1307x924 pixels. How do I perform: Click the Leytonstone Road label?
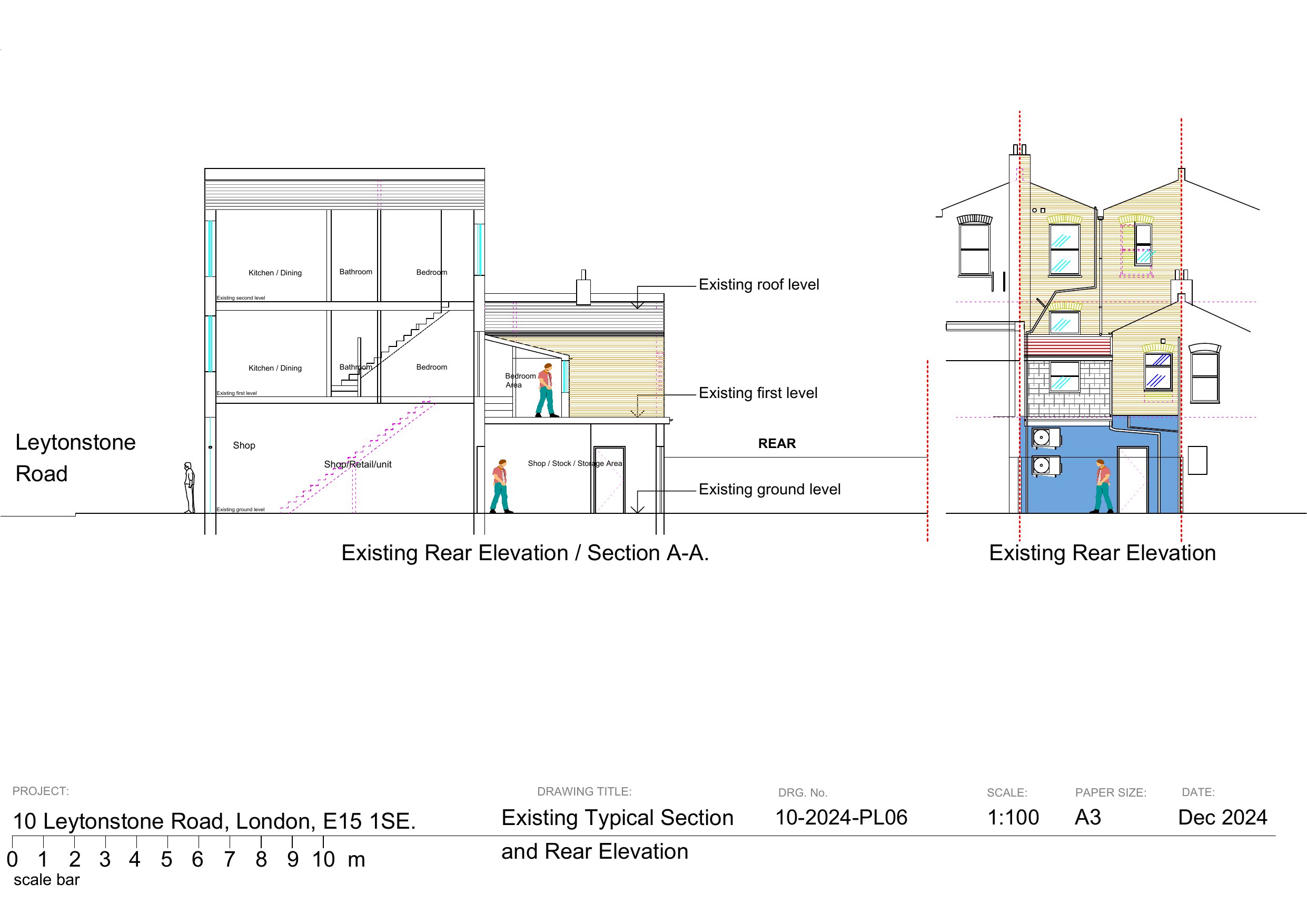click(75, 458)
